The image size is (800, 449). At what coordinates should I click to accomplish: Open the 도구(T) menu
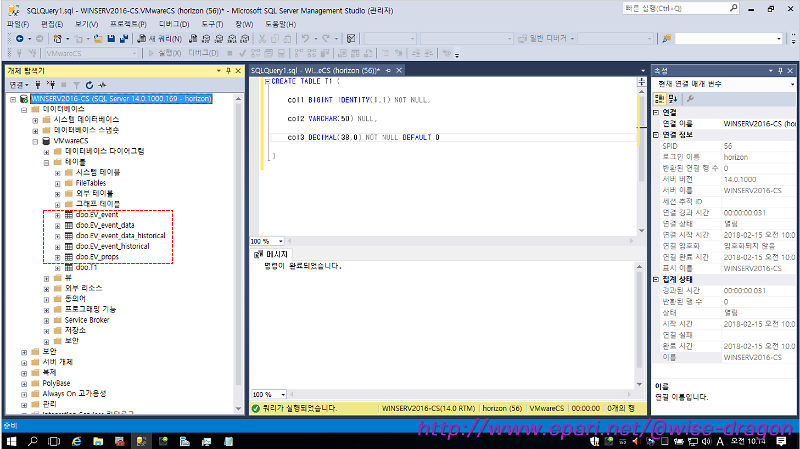point(212,24)
